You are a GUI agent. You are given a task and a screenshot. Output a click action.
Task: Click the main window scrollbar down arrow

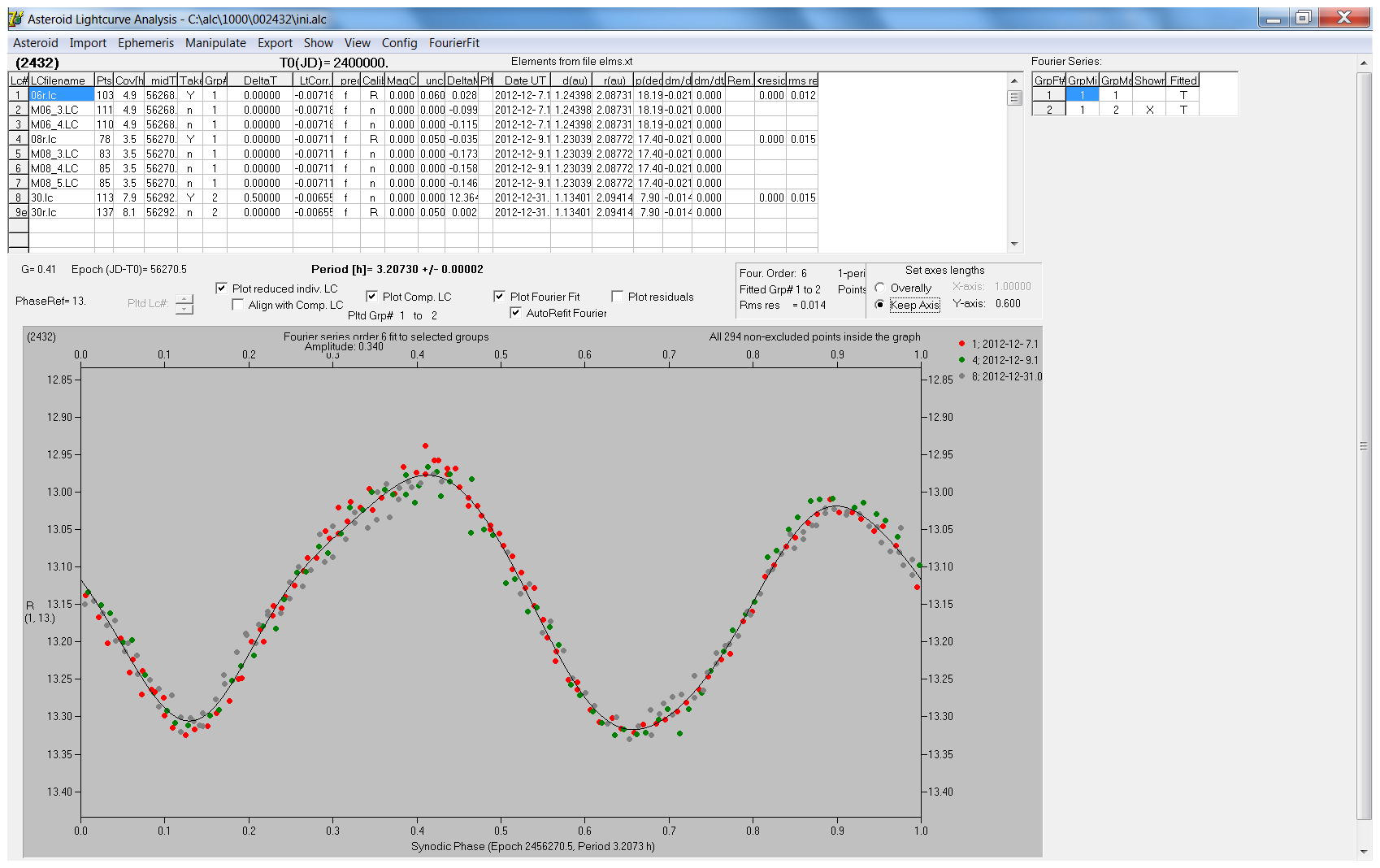(1364, 852)
